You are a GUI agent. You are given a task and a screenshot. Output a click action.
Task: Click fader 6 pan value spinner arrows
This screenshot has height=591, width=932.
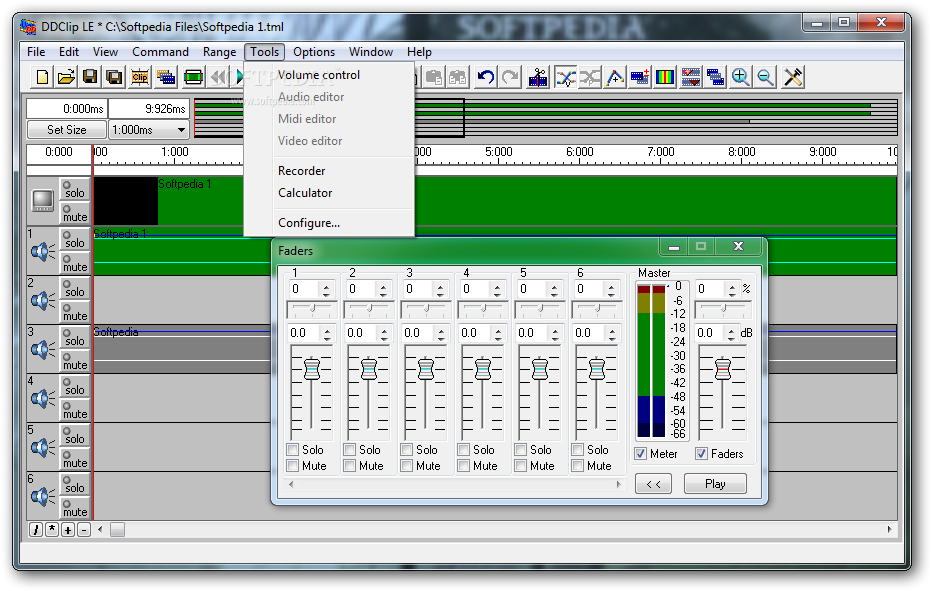point(611,290)
